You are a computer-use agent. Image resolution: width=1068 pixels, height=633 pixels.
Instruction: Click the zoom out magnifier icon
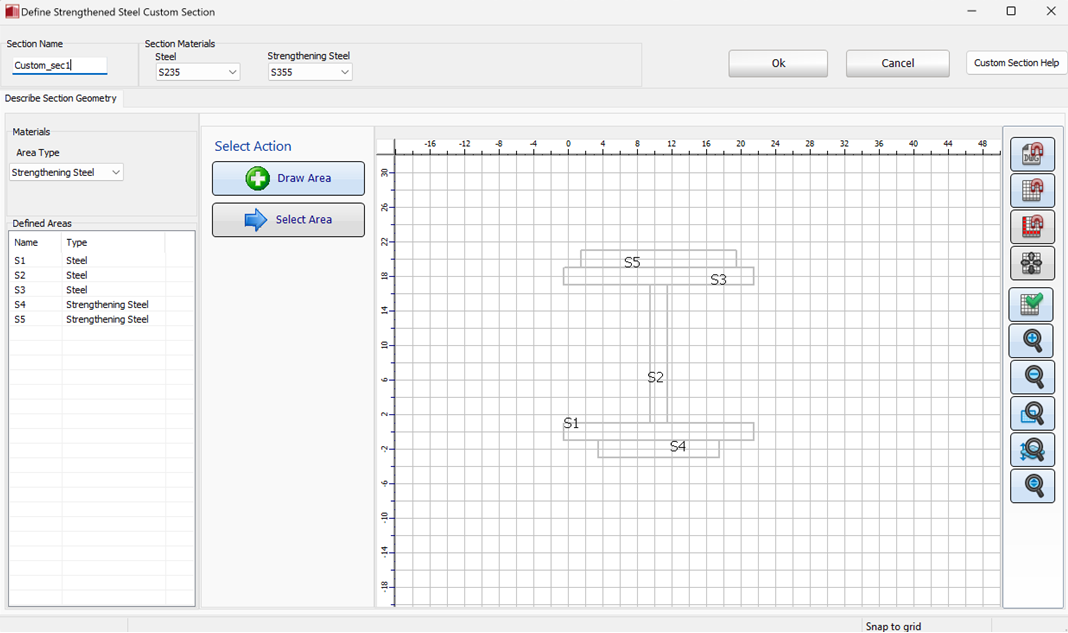[x=1032, y=377]
